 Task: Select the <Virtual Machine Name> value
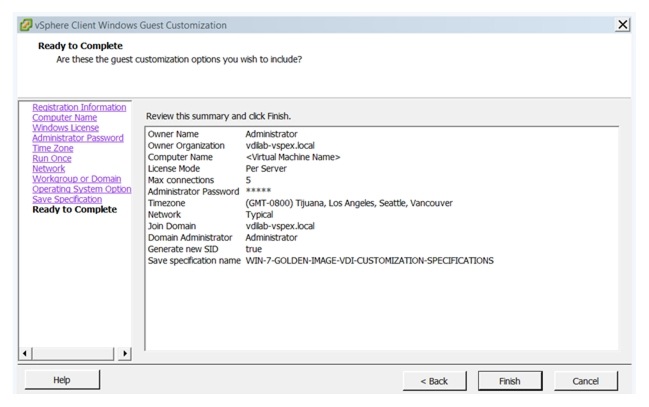[293, 157]
